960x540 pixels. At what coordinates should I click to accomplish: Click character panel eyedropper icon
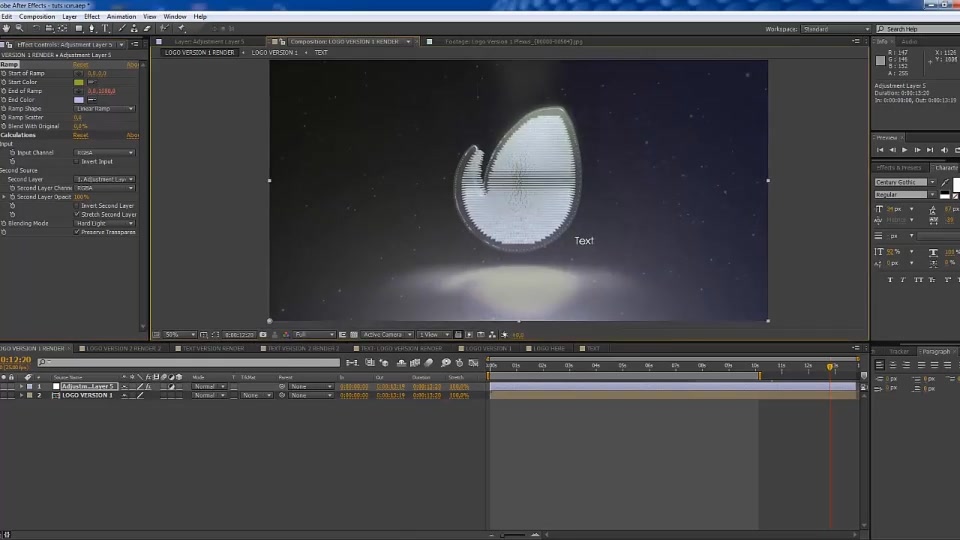point(945,182)
